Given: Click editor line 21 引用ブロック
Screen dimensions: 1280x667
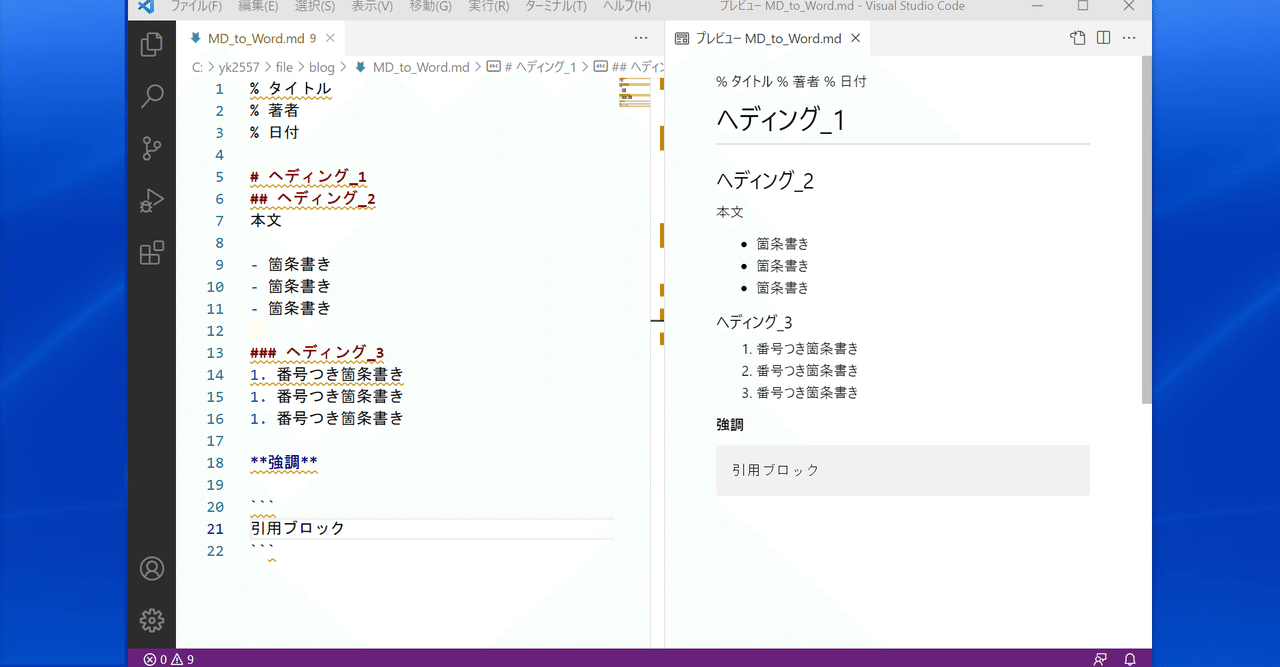Looking at the screenshot, I should point(298,529).
